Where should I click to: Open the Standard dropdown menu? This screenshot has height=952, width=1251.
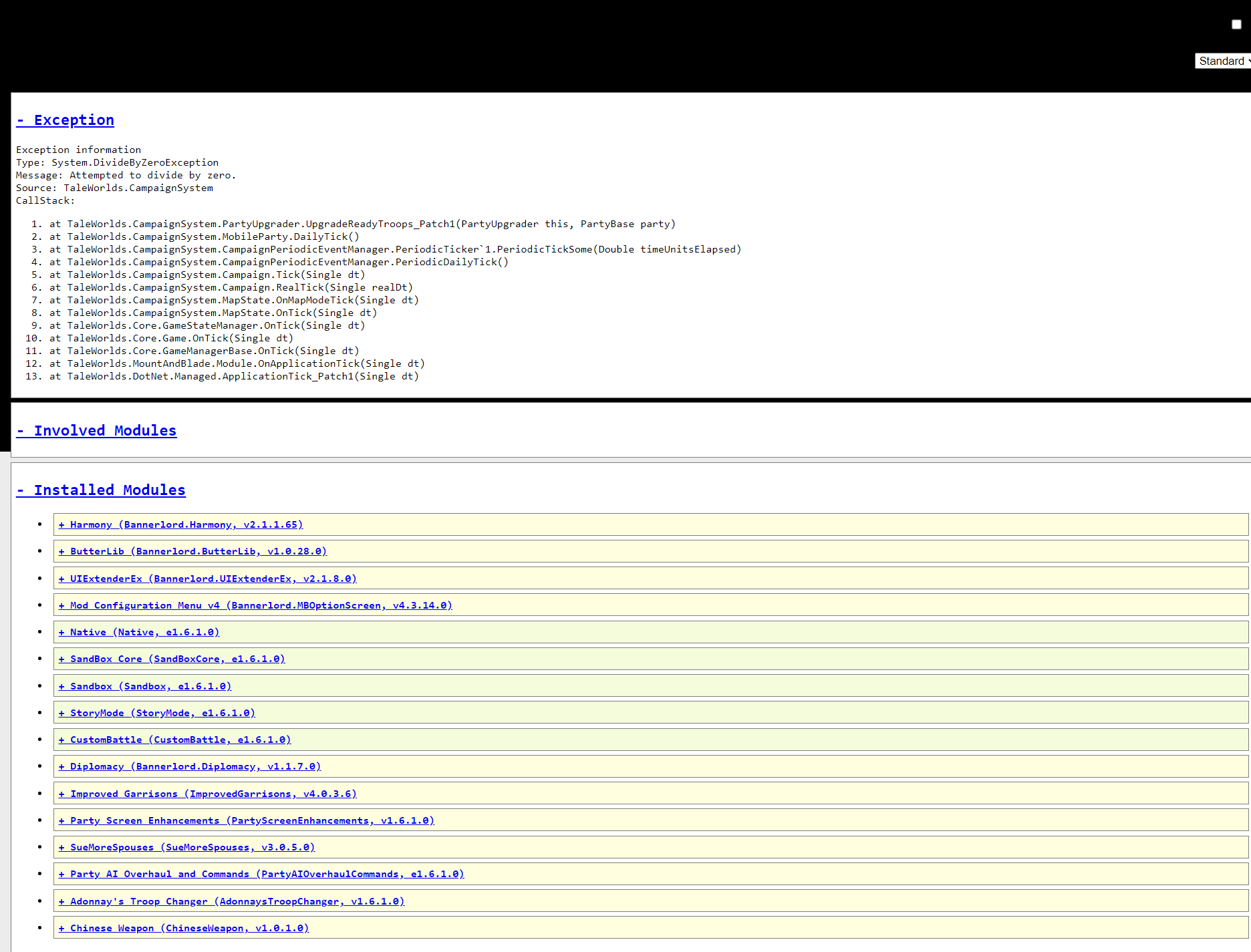coord(1223,61)
